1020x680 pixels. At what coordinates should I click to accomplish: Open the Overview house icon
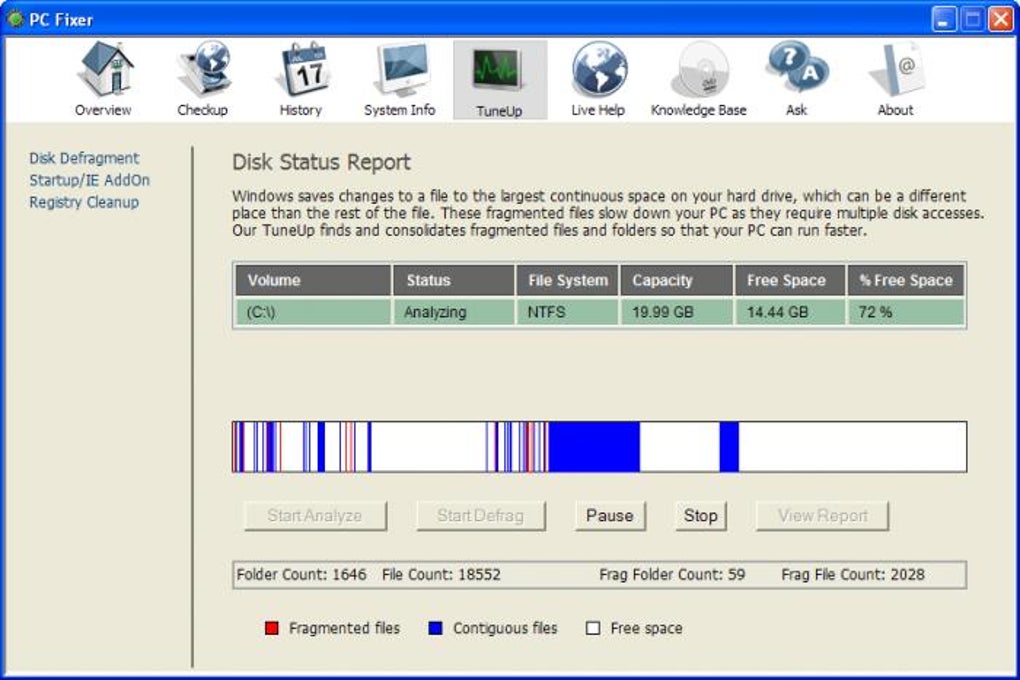coord(104,68)
